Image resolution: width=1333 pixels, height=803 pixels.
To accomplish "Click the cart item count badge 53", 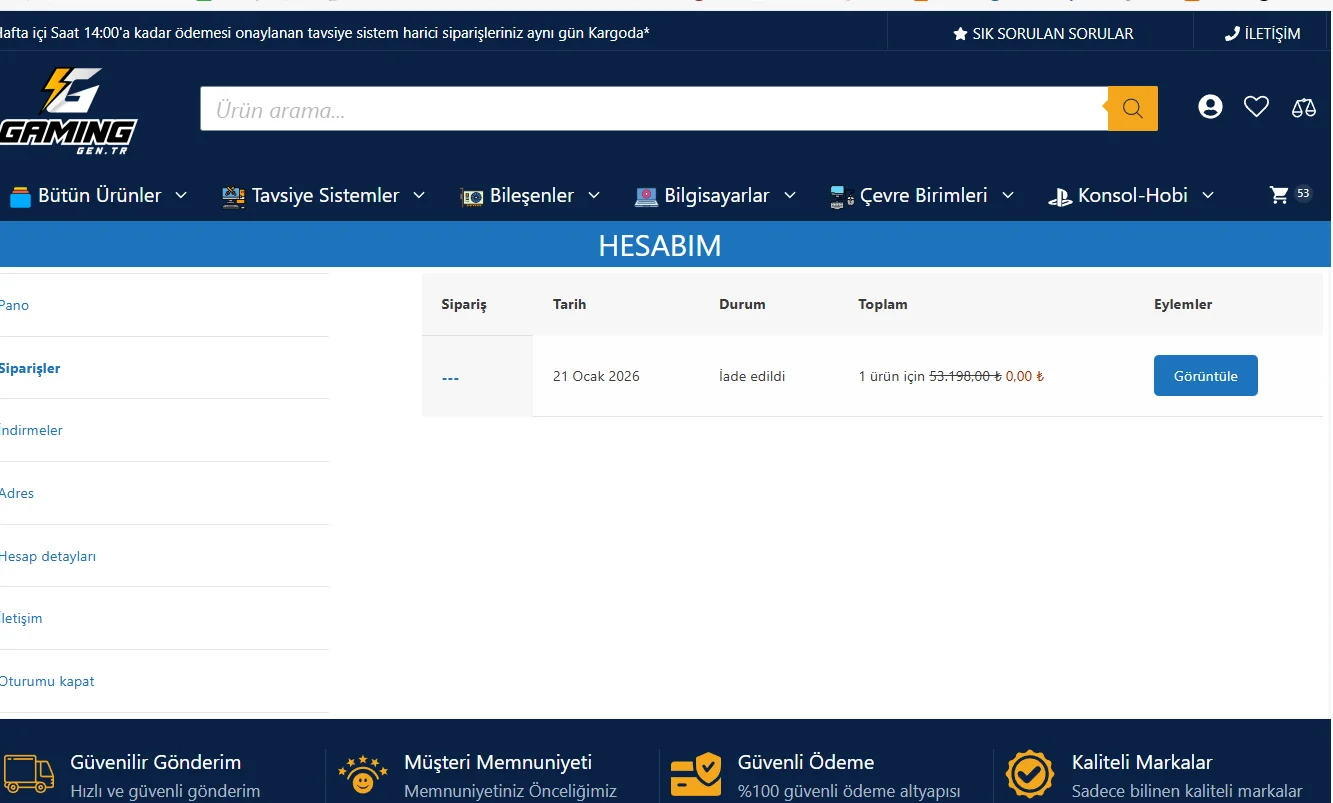I will tap(1303, 193).
